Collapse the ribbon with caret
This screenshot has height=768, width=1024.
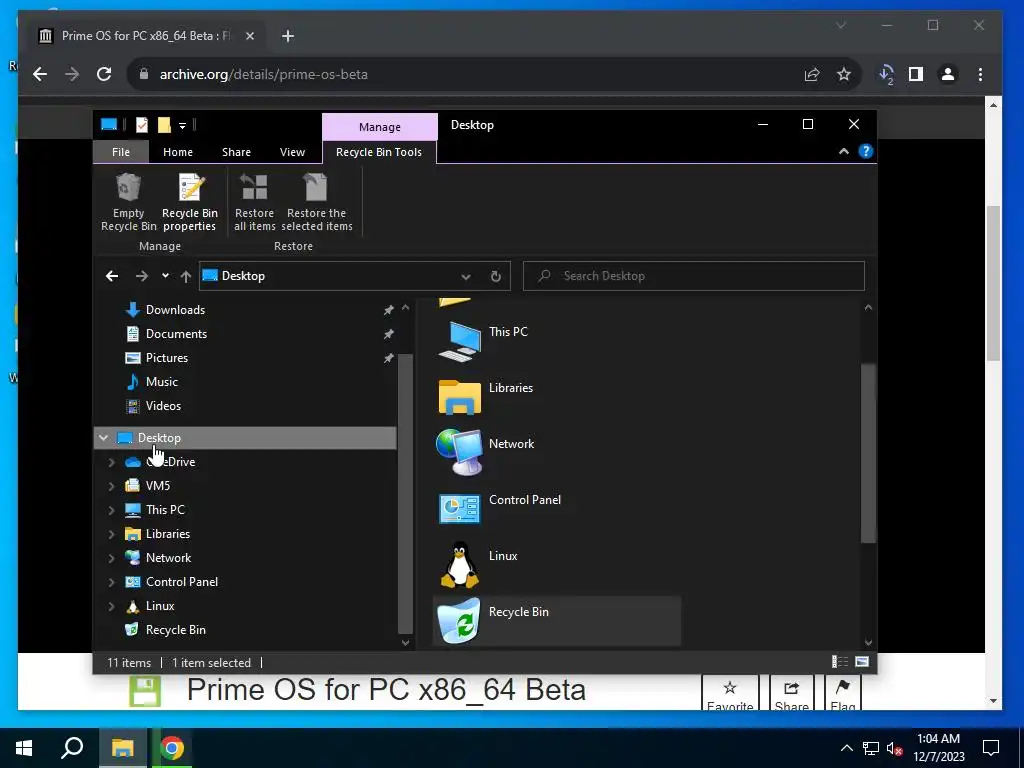point(844,152)
